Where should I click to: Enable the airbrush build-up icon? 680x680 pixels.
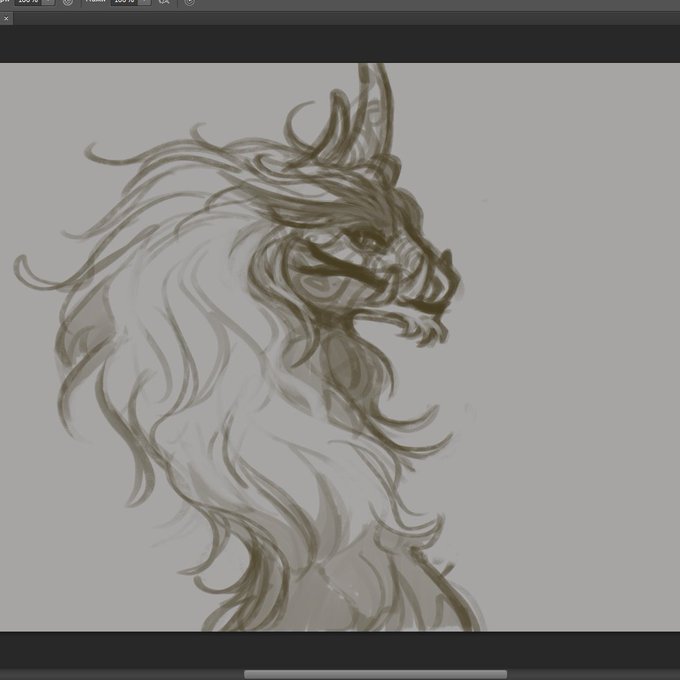[x=164, y=2]
